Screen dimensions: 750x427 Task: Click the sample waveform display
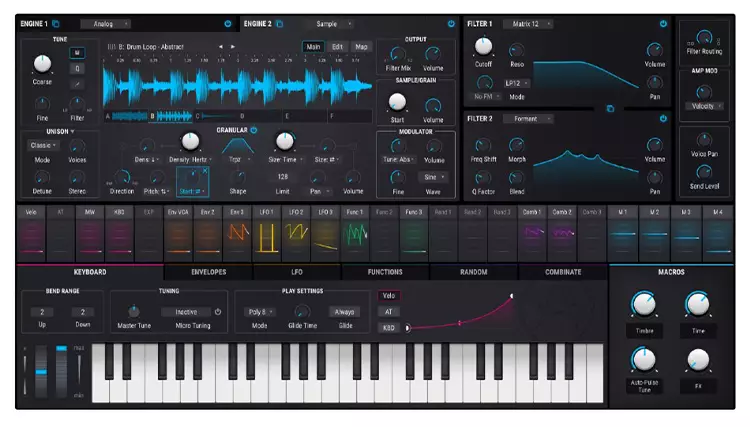pos(237,86)
